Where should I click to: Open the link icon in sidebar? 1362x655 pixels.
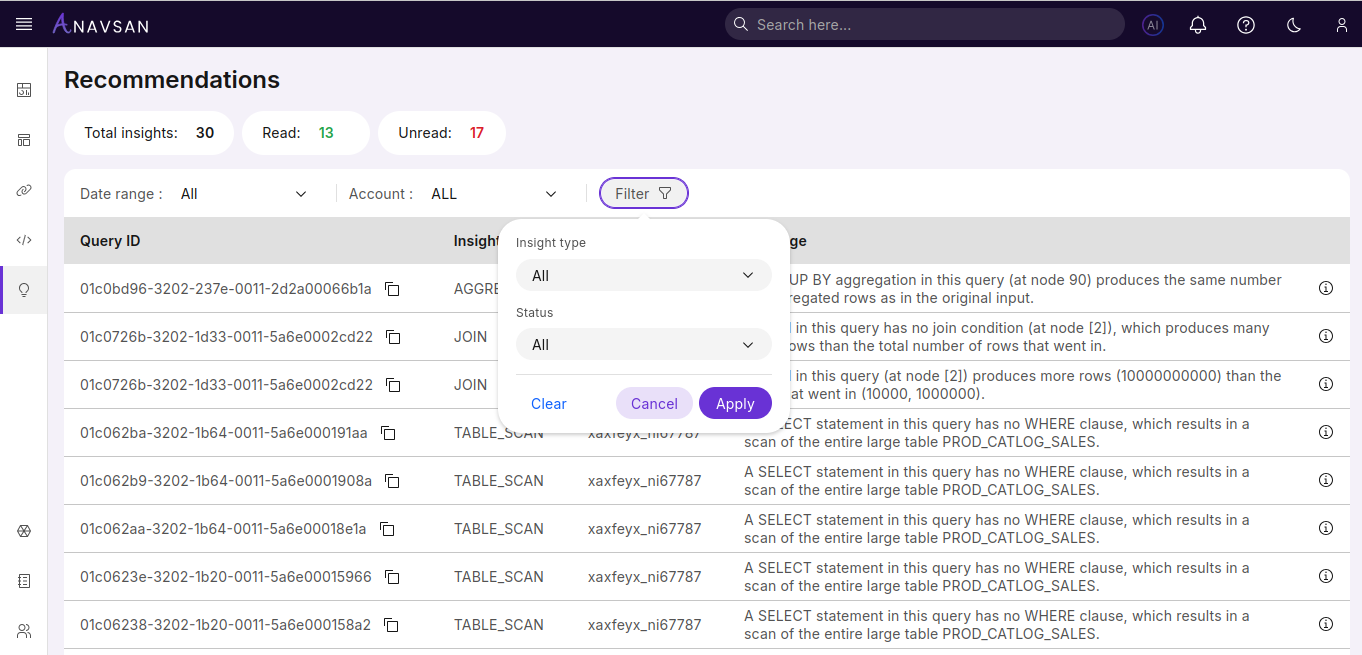(x=24, y=190)
